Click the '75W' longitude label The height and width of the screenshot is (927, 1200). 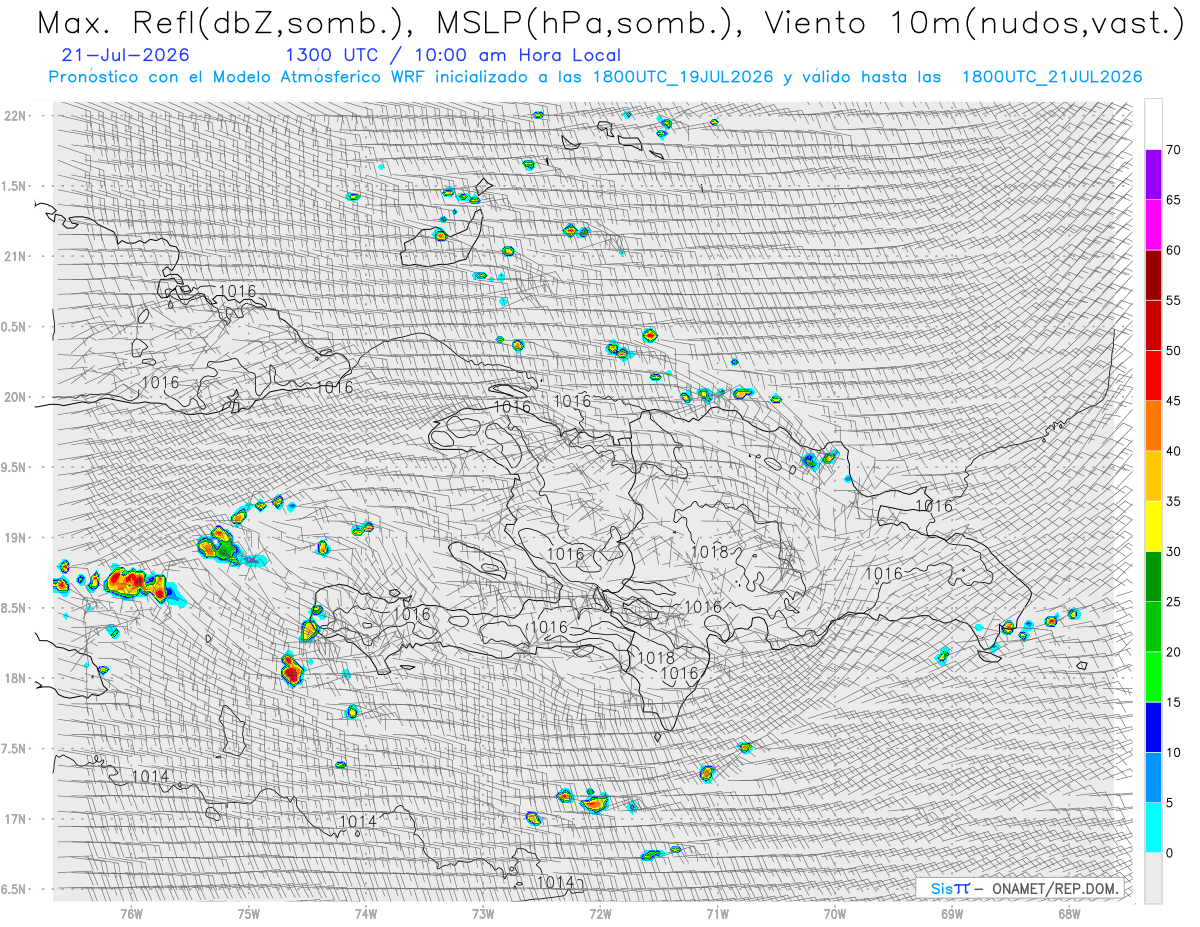248,913
